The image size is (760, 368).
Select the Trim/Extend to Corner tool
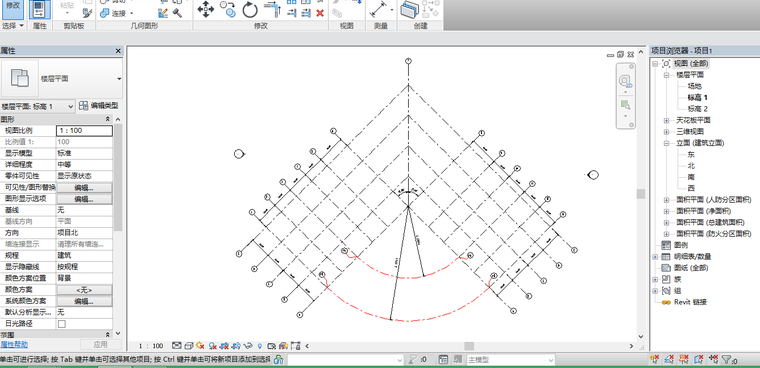pyautogui.click(x=272, y=9)
